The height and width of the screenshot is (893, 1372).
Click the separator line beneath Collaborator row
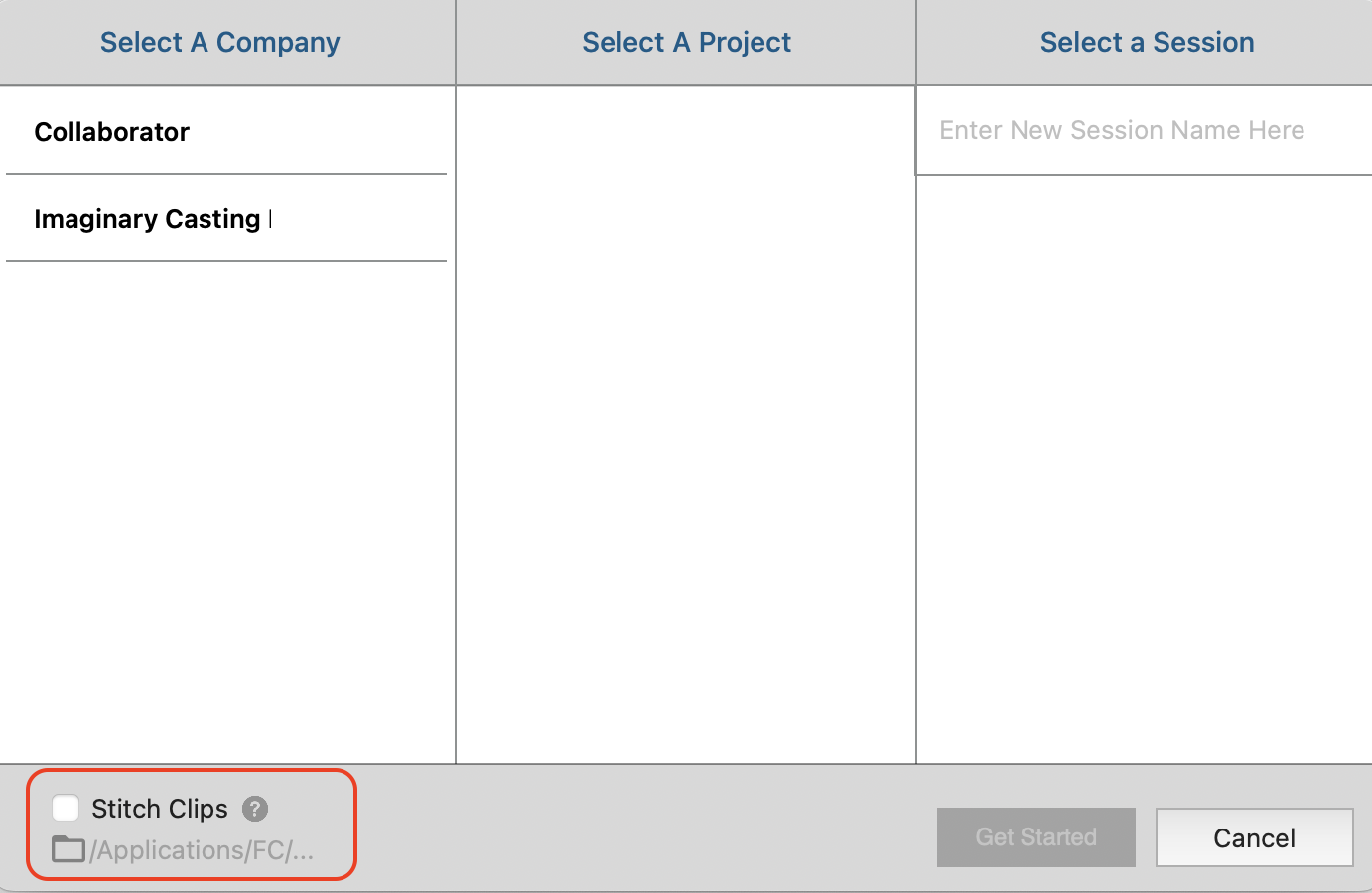coord(226,174)
